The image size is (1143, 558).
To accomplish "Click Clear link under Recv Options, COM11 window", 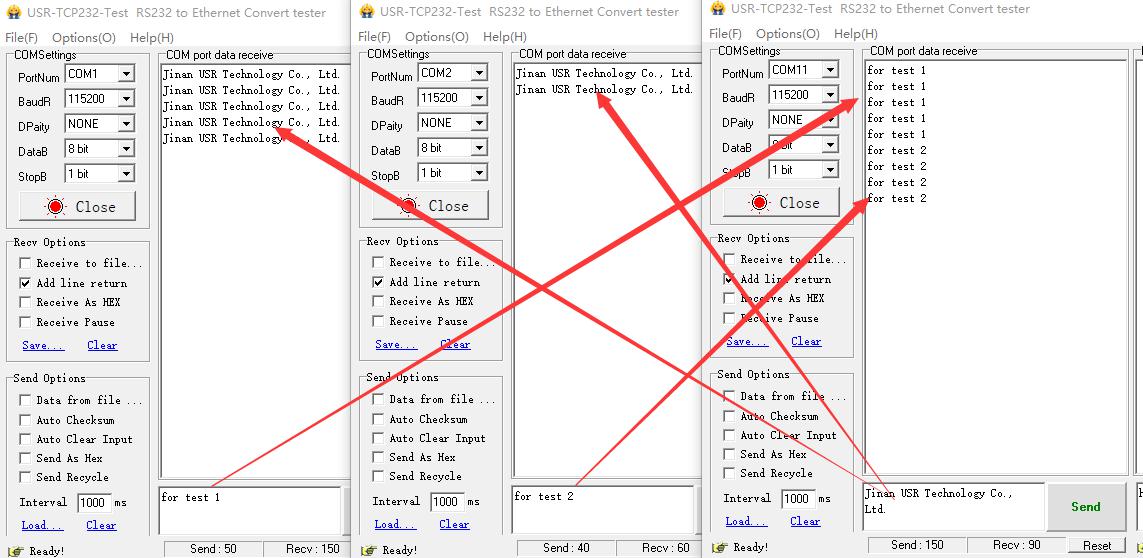I will tap(806, 341).
